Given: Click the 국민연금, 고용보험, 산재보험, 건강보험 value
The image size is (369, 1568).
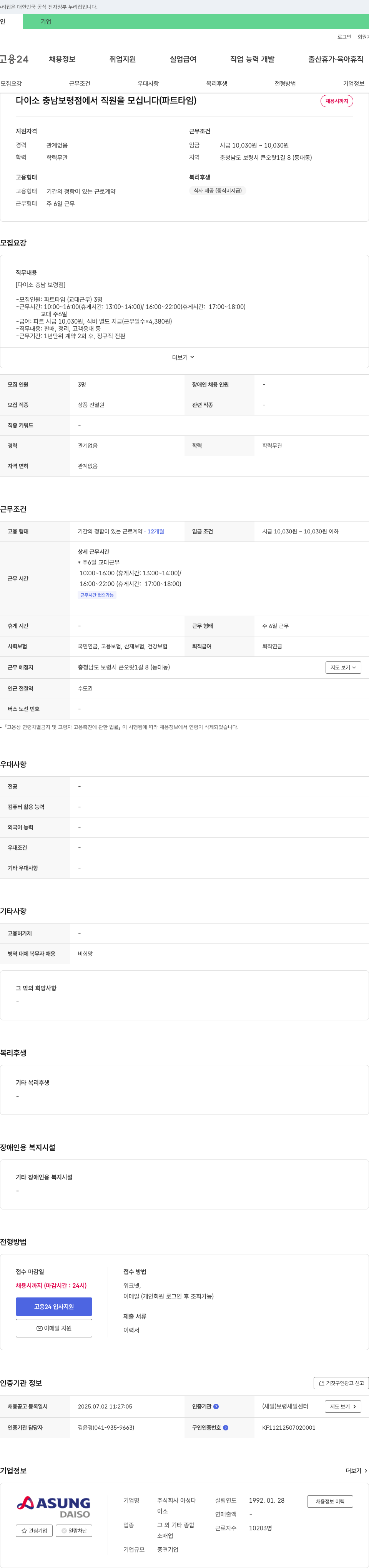Looking at the screenshot, I should [x=122, y=646].
